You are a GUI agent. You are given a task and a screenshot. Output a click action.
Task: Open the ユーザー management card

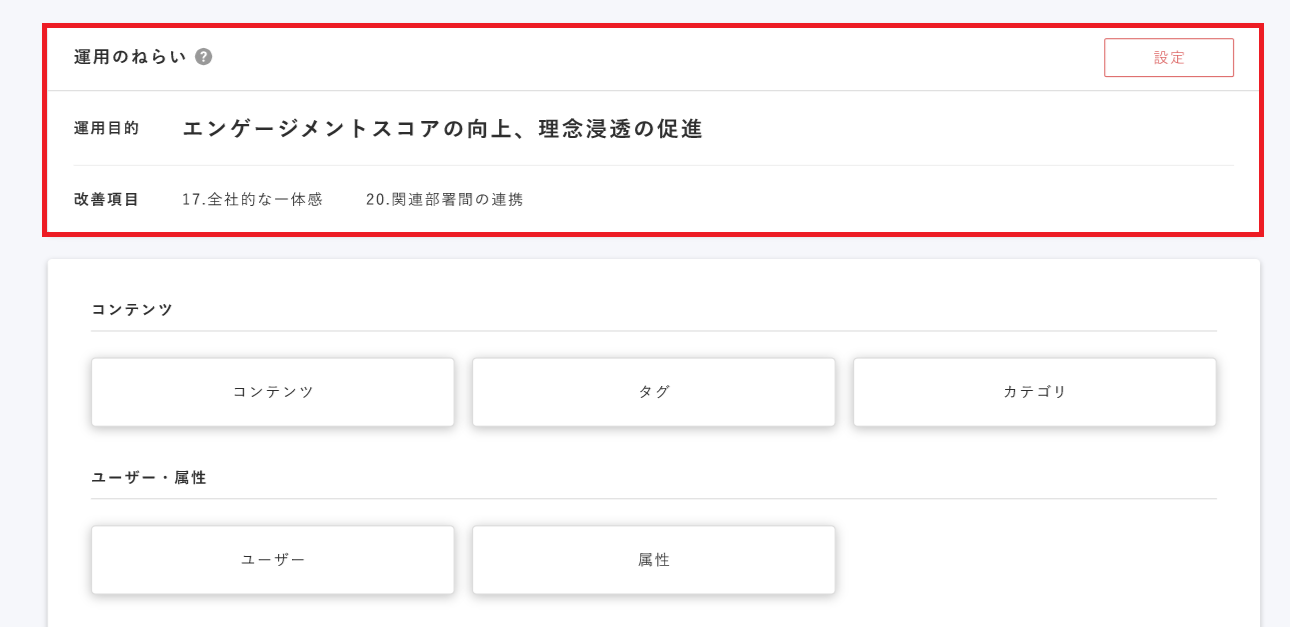point(272,559)
